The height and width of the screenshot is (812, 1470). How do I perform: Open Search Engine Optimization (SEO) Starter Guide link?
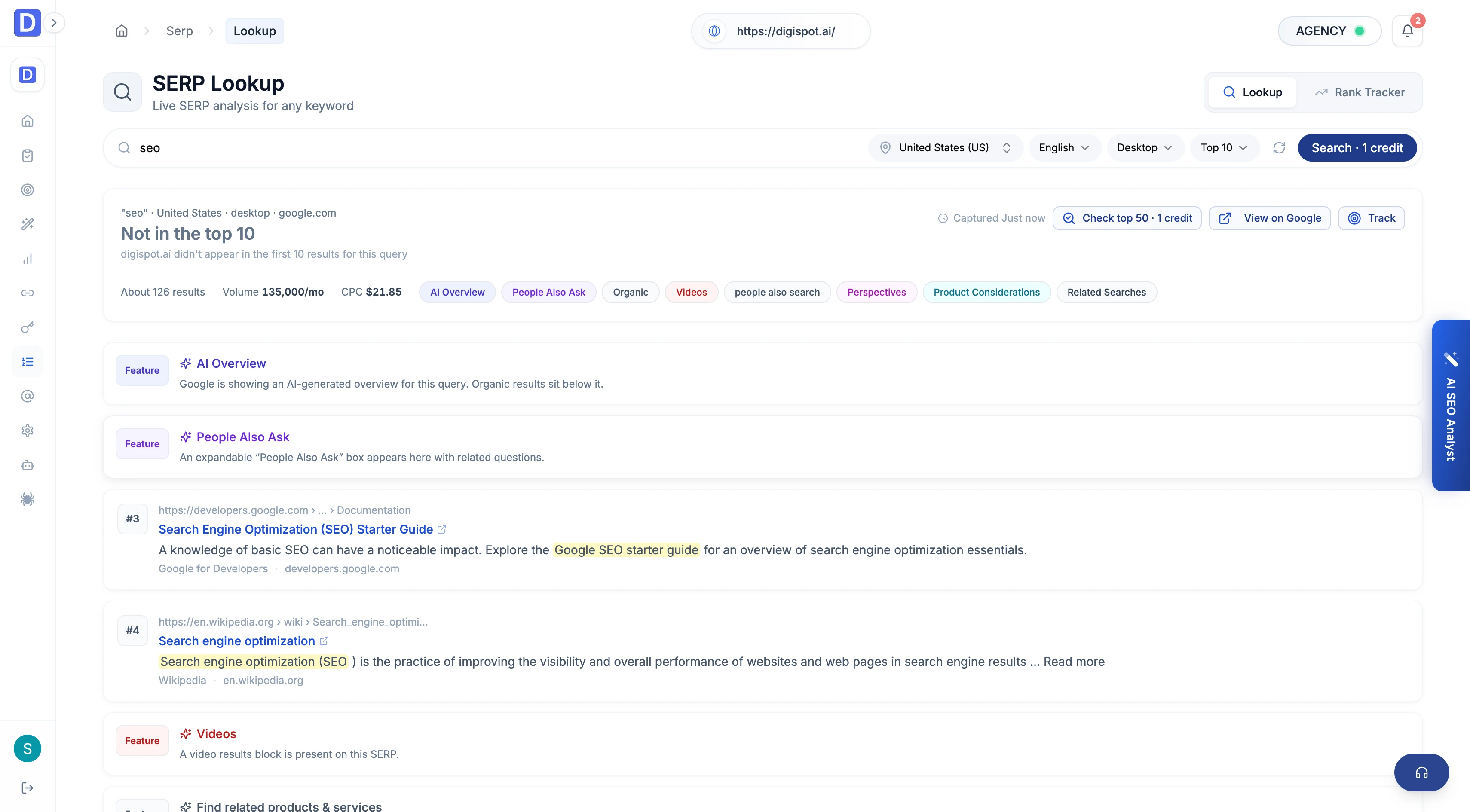(296, 529)
